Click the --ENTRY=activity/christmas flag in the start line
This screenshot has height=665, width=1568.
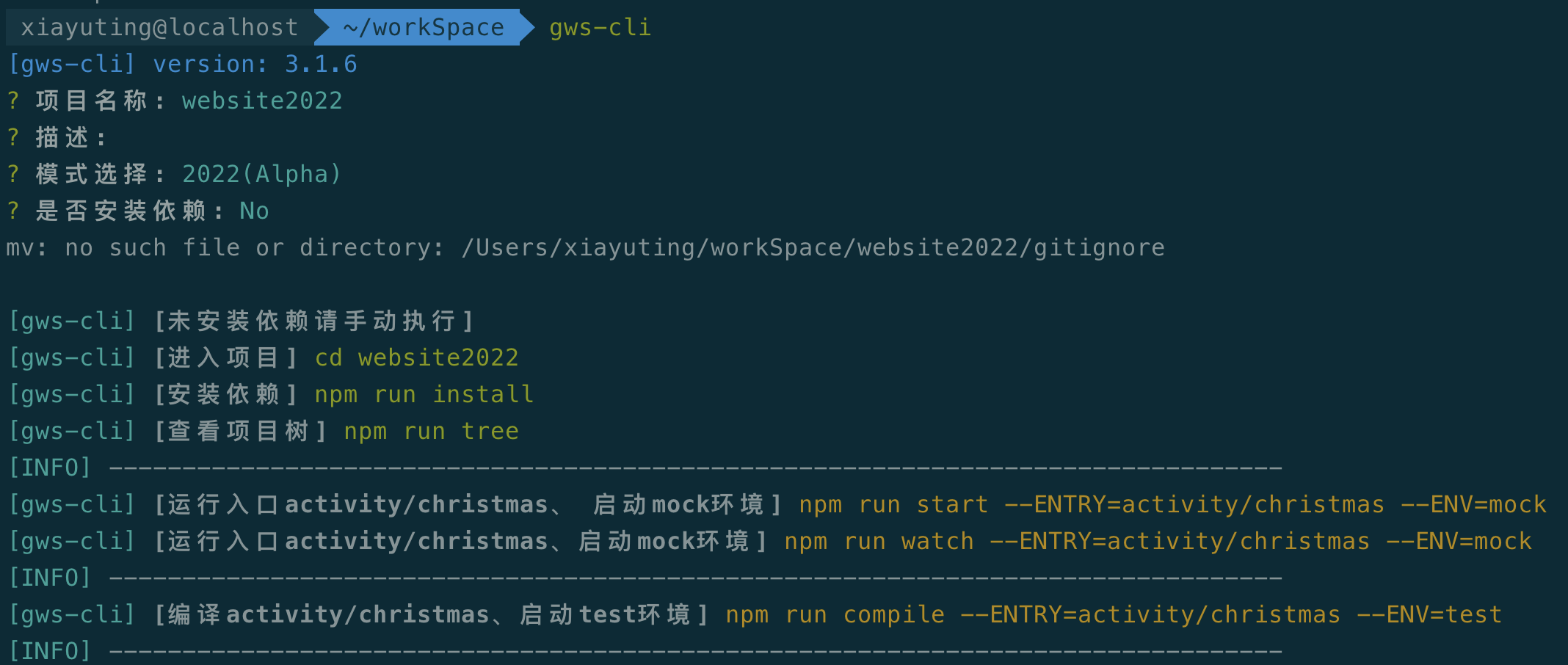[1194, 504]
